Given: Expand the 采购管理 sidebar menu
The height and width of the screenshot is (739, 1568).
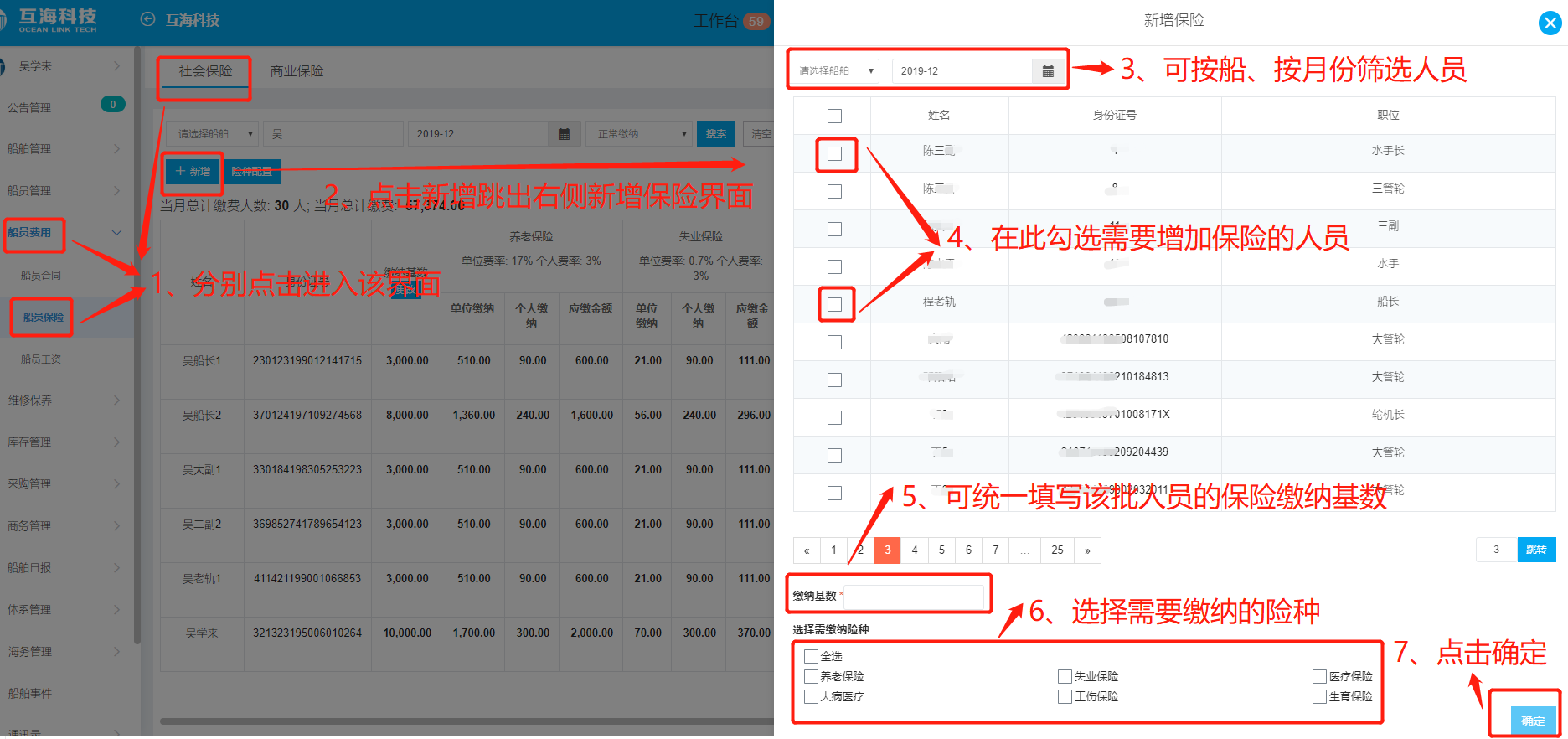Looking at the screenshot, I should click(116, 484).
